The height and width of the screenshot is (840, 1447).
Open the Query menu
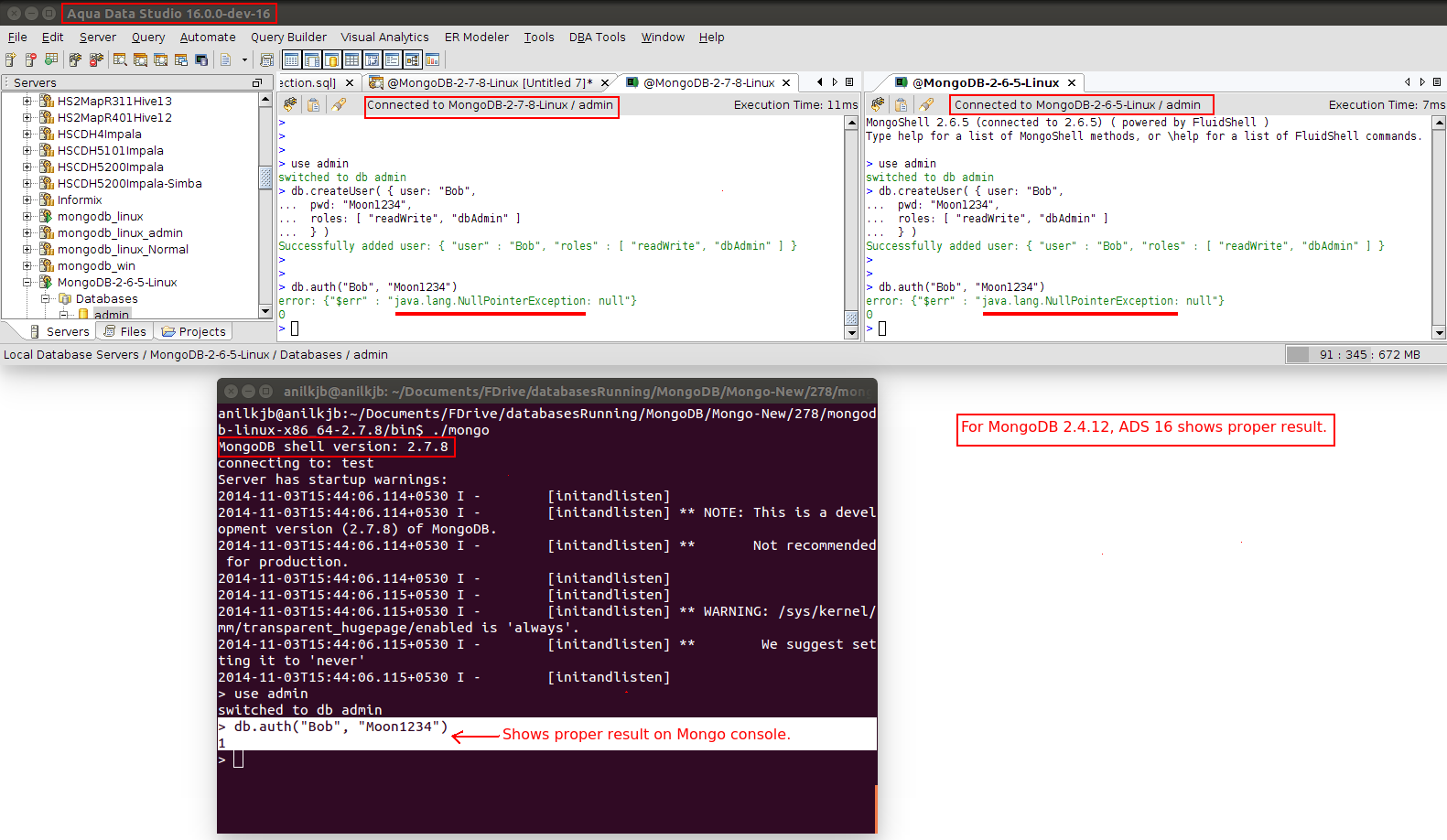tap(148, 38)
